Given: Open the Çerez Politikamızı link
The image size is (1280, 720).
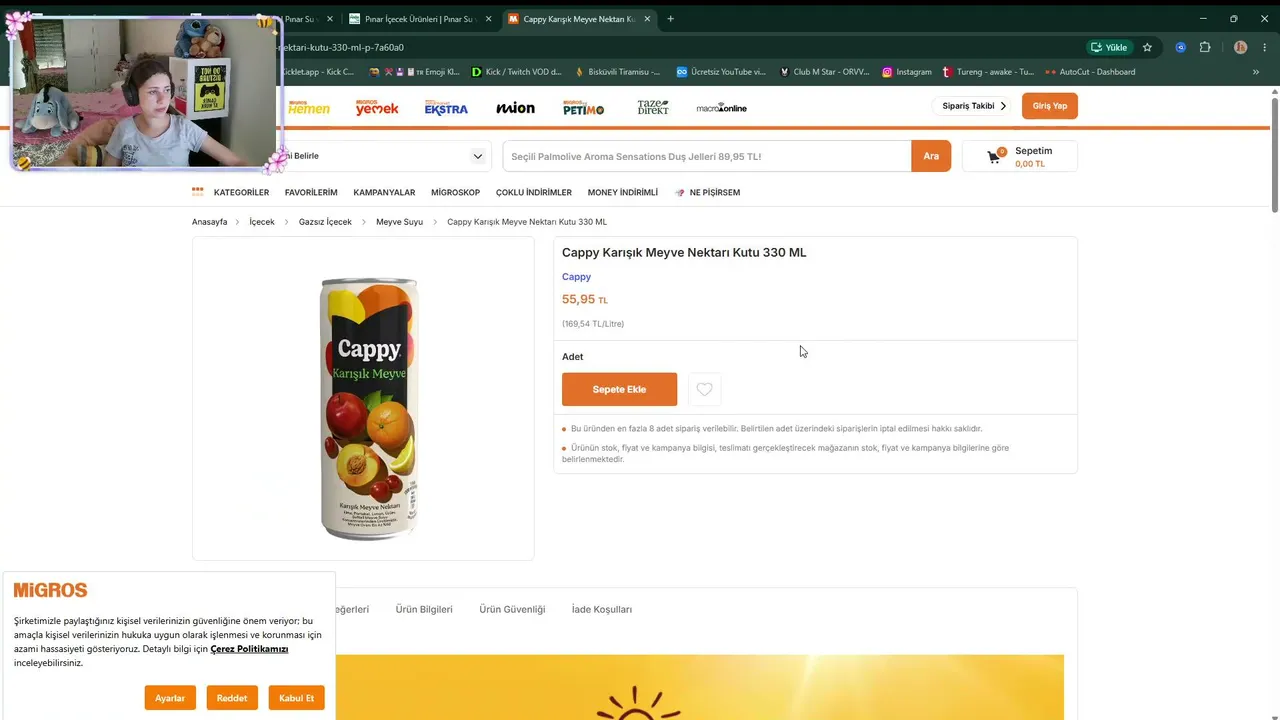Looking at the screenshot, I should pyautogui.click(x=249, y=649).
